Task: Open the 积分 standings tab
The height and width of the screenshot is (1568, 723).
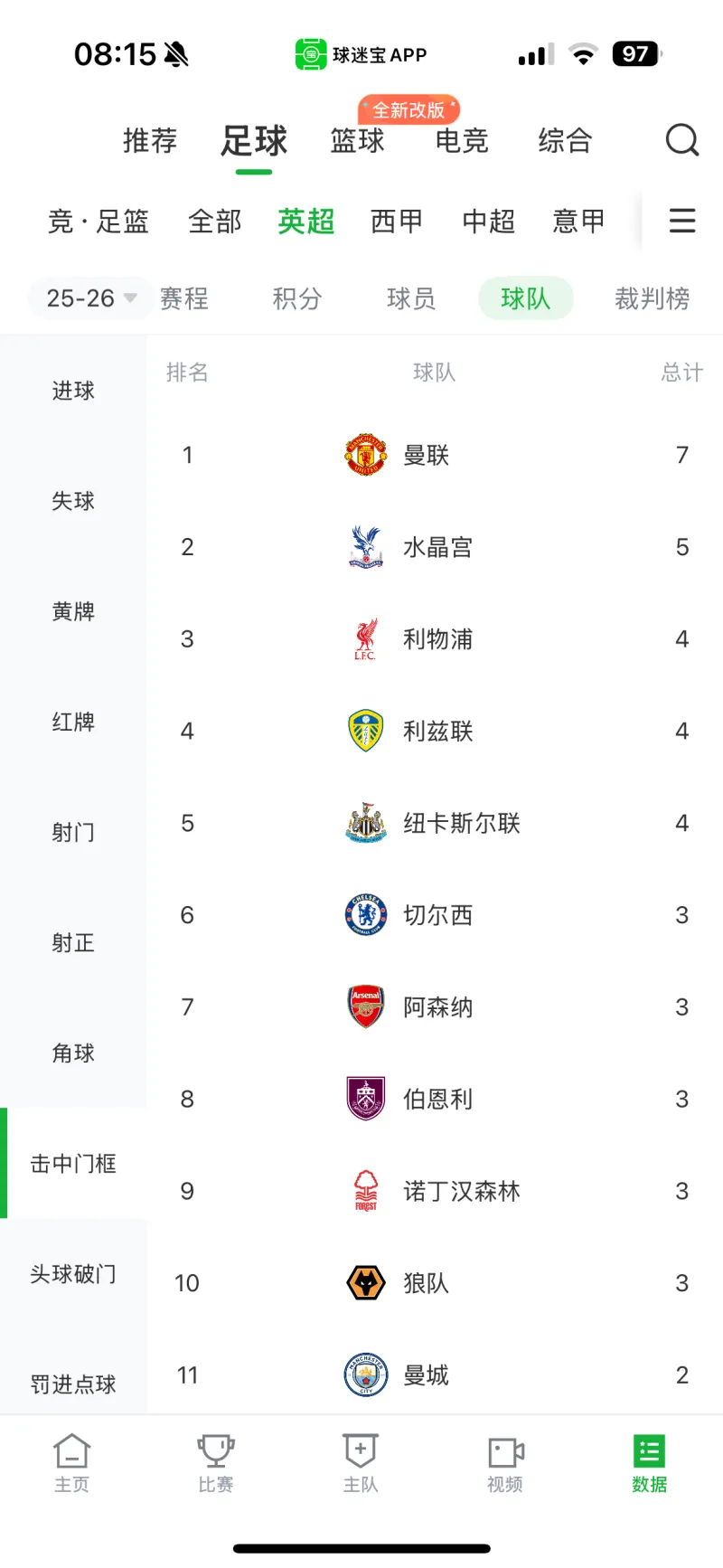Action: click(x=297, y=298)
